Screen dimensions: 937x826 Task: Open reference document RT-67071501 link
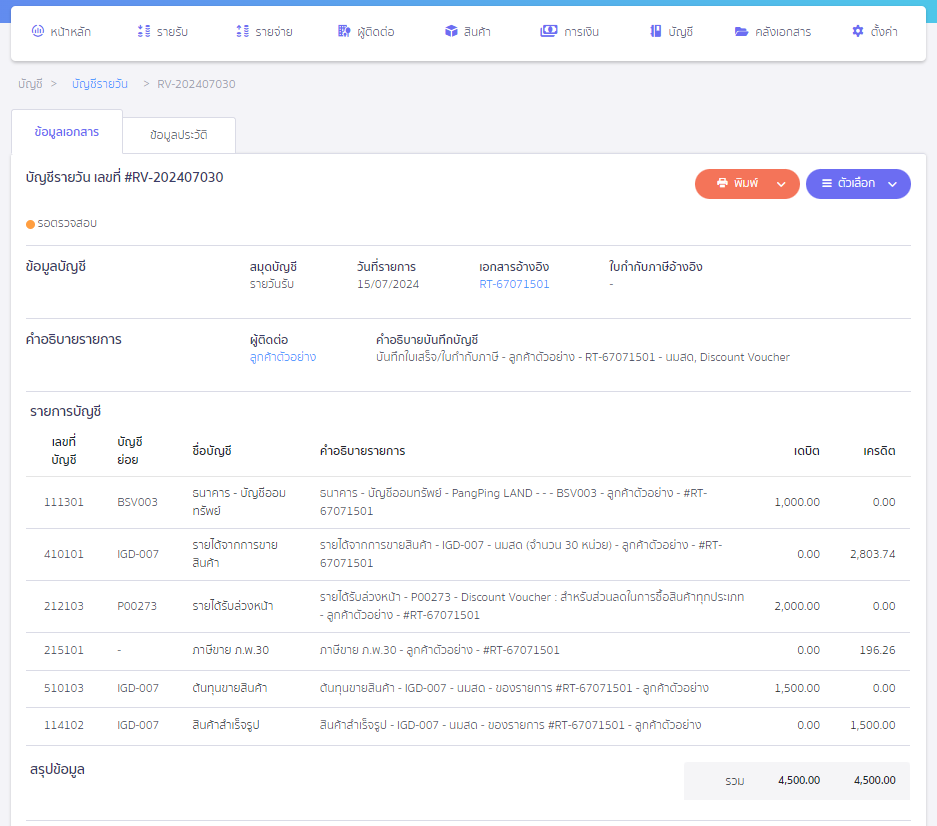click(x=514, y=284)
